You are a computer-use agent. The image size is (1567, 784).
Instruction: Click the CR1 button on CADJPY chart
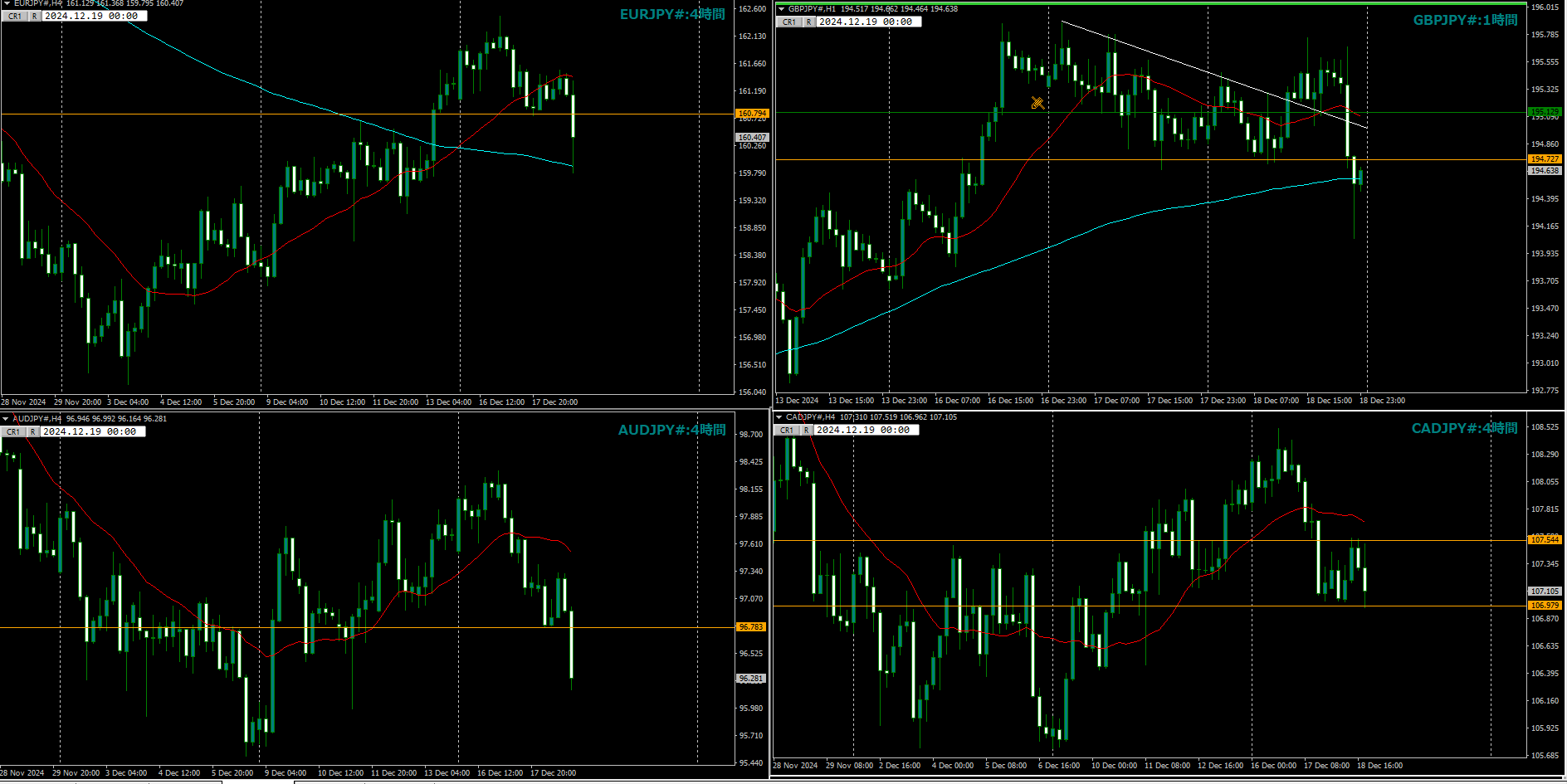click(x=786, y=430)
